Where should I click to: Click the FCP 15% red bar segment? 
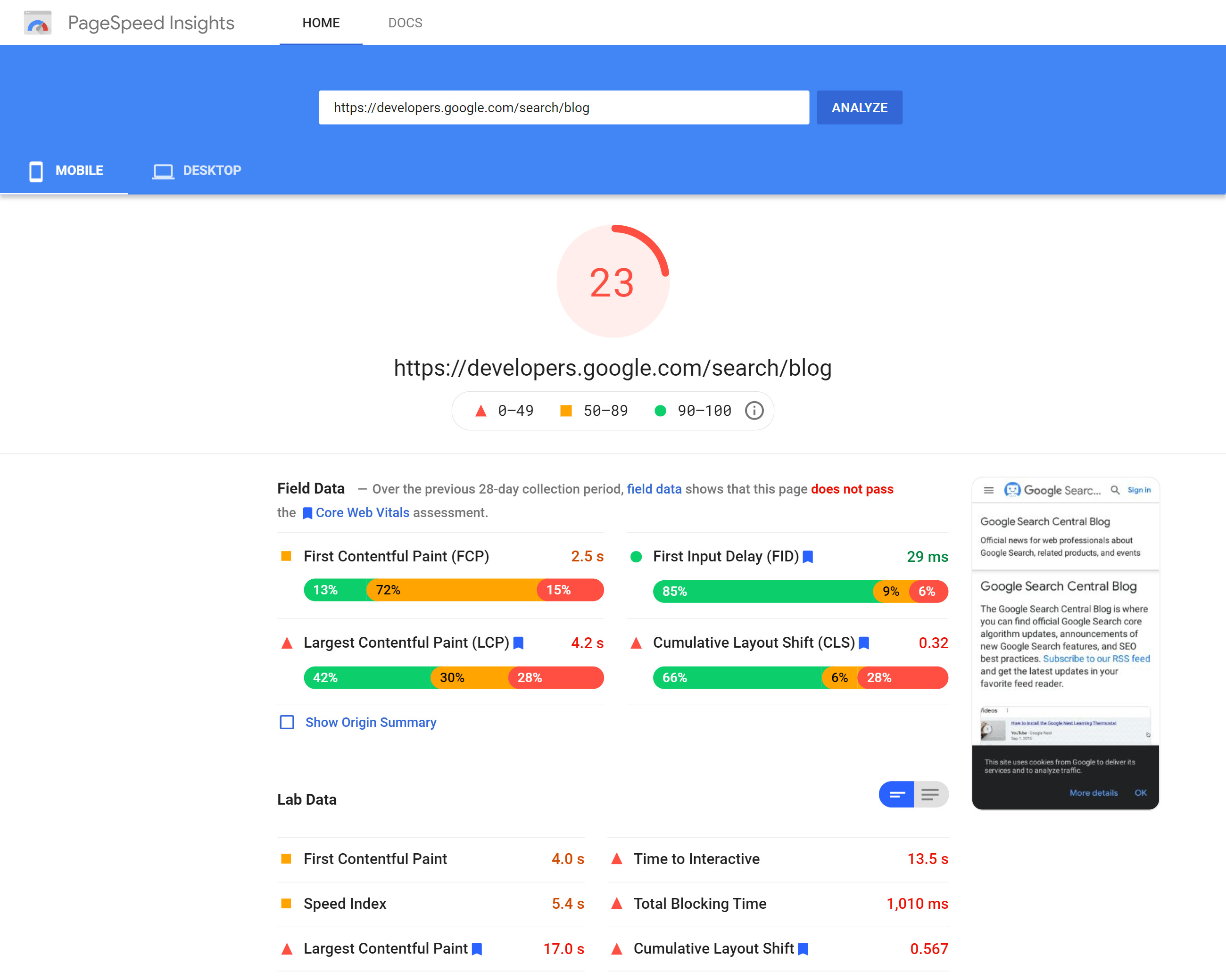coord(571,590)
